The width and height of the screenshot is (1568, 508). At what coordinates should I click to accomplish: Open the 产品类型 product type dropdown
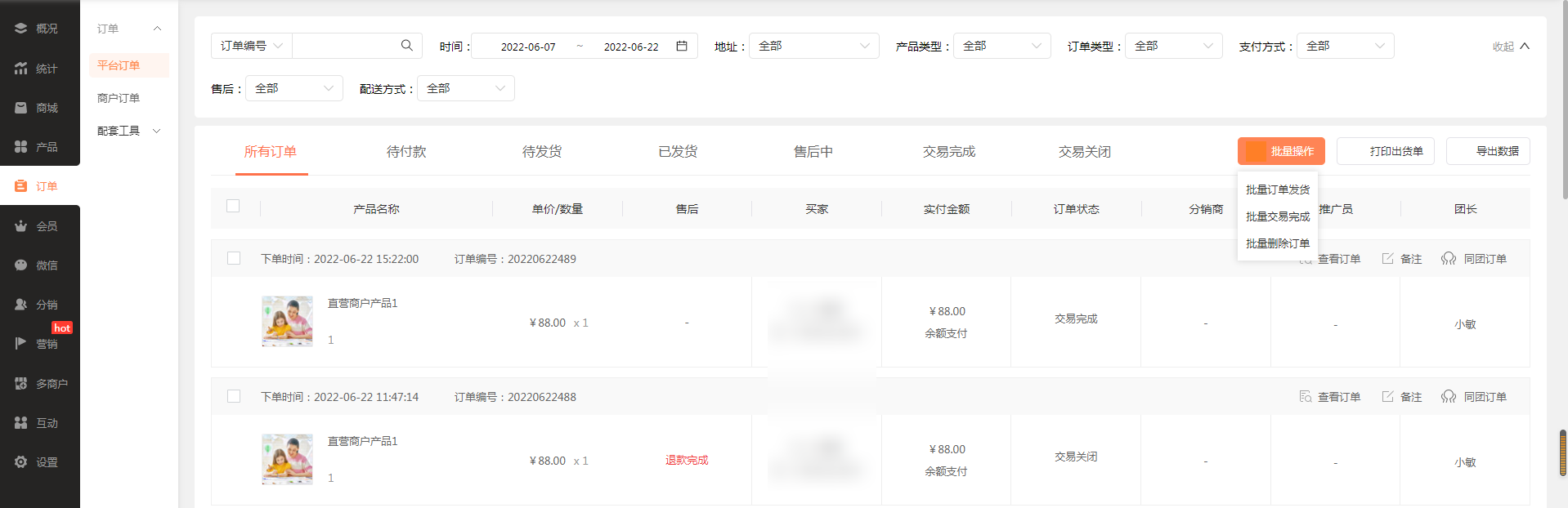tap(1002, 46)
